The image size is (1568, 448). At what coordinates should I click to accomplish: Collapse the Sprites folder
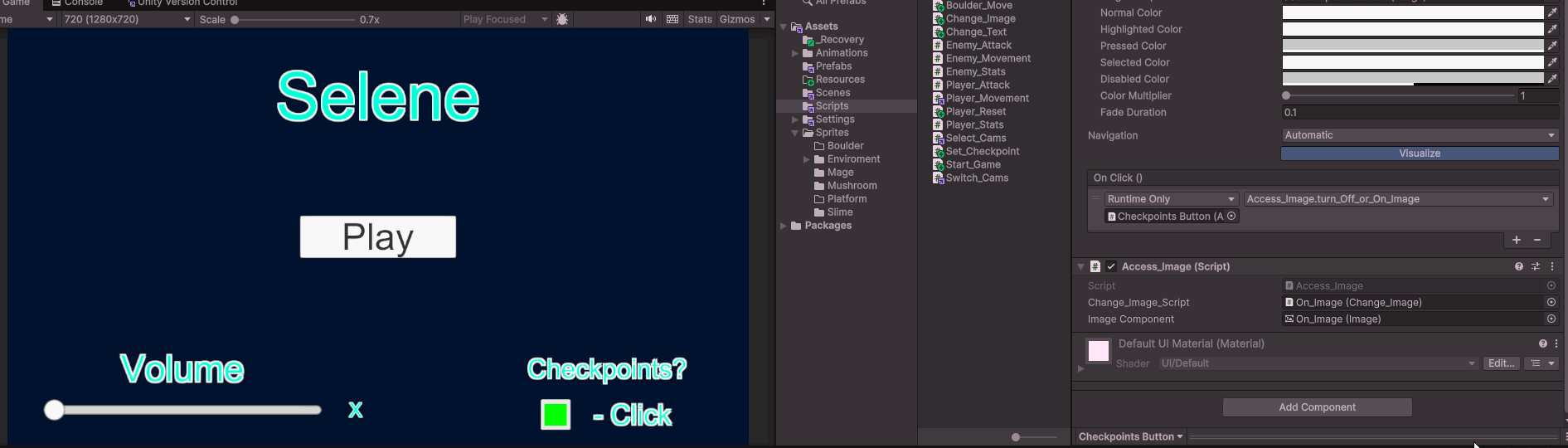[x=795, y=133]
